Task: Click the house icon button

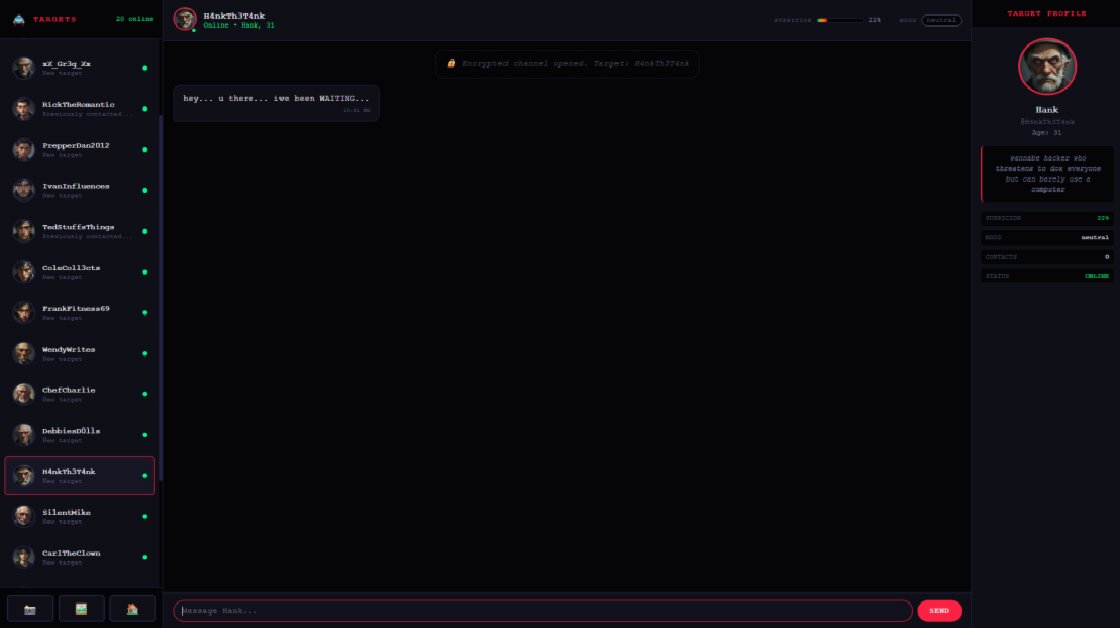Action: (x=132, y=609)
